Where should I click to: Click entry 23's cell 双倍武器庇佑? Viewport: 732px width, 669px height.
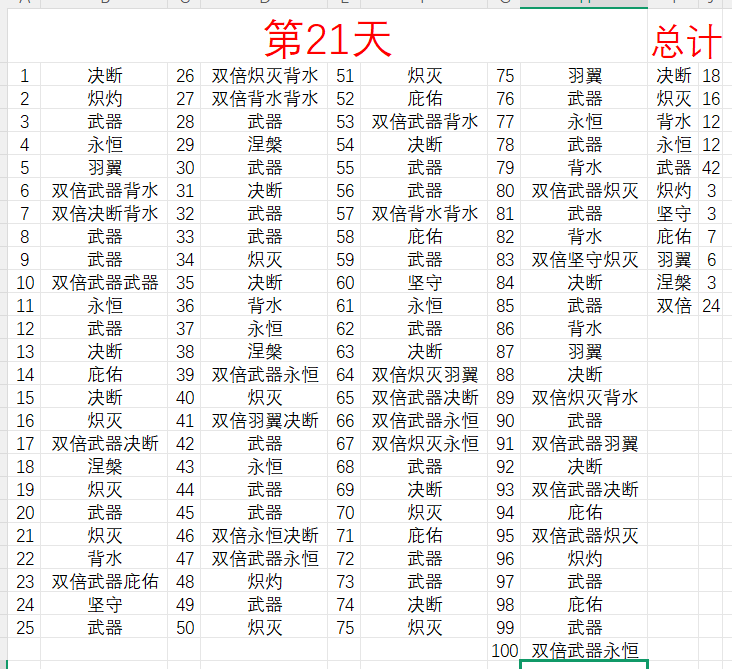105,581
